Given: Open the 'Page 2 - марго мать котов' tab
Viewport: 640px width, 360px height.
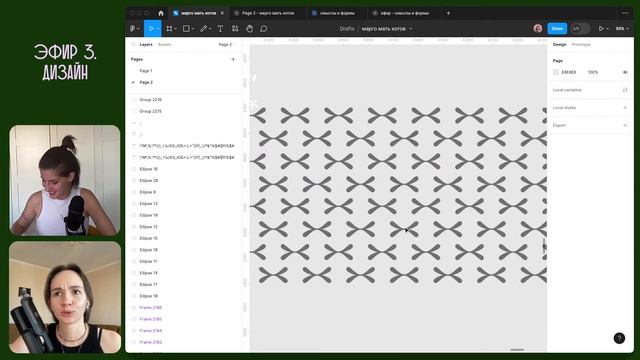Looking at the screenshot, I should coord(268,13).
